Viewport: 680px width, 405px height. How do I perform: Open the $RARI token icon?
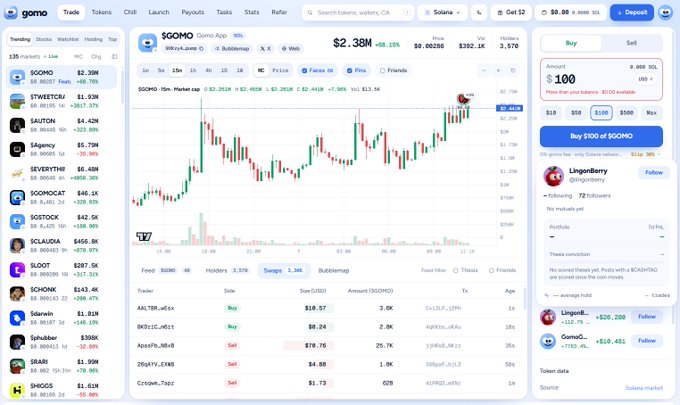(x=17, y=366)
